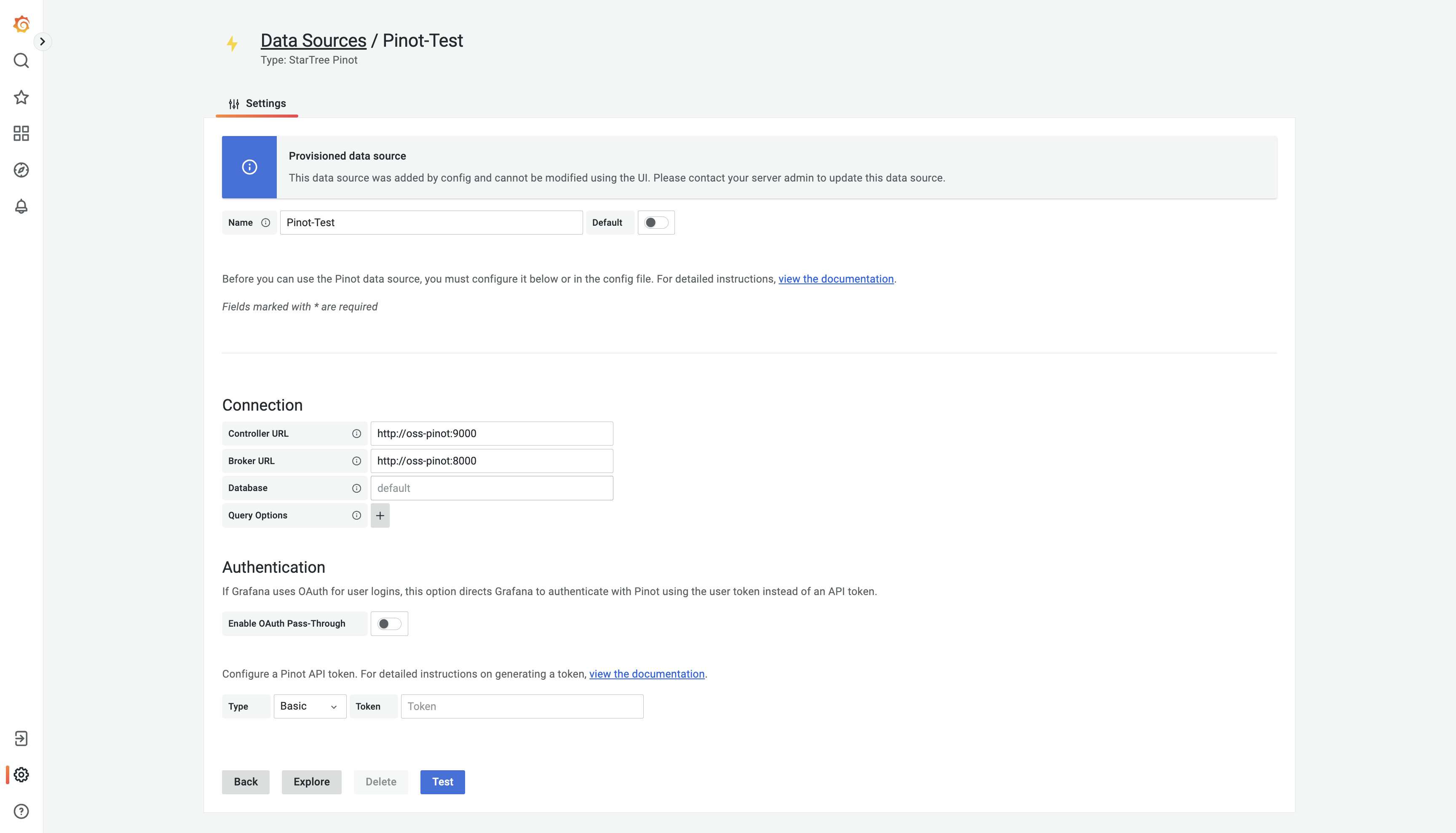Select the Settings tab
This screenshot has height=833, width=1456.
(257, 104)
